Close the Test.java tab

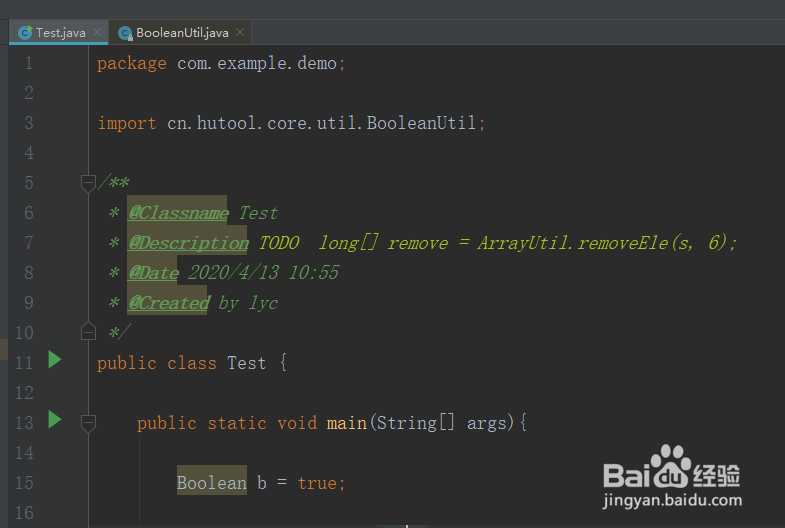pyautogui.click(x=97, y=32)
